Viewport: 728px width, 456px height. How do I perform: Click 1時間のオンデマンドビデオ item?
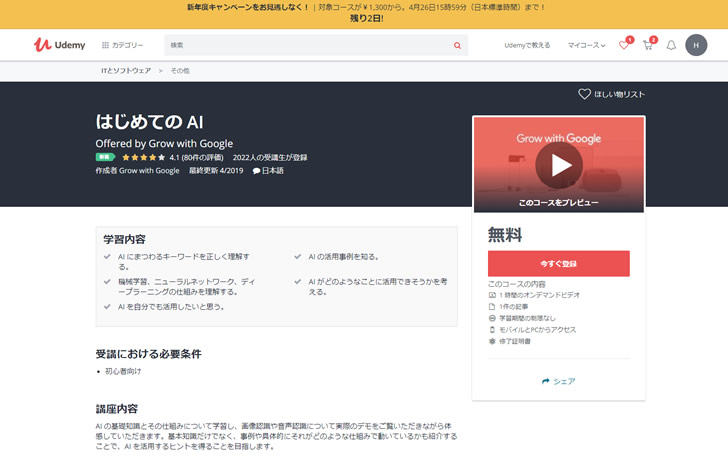[534, 295]
